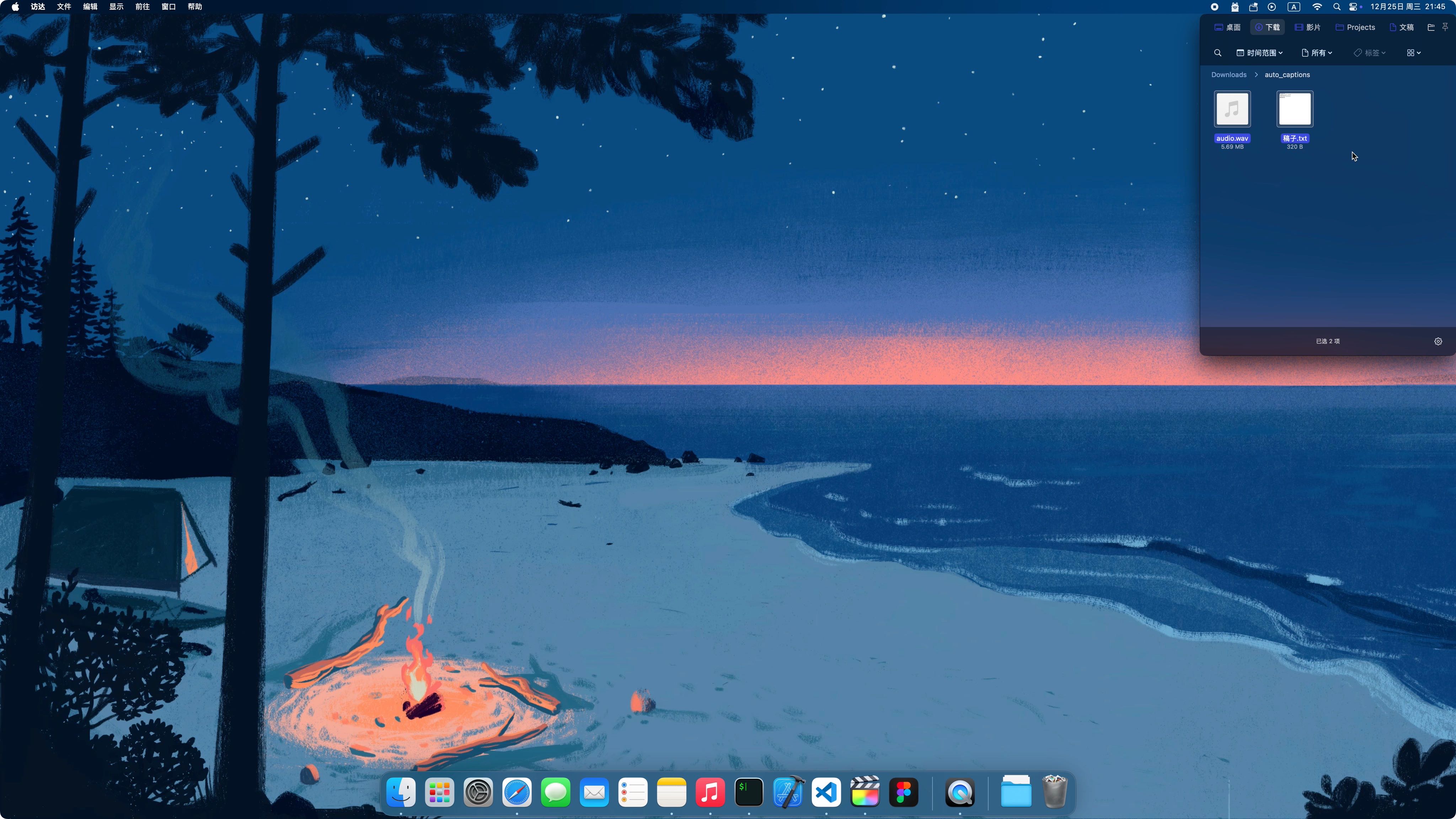Viewport: 1456px width, 819px height.
Task: Click the file shelf folder menu bar icon
Action: 1253,7
